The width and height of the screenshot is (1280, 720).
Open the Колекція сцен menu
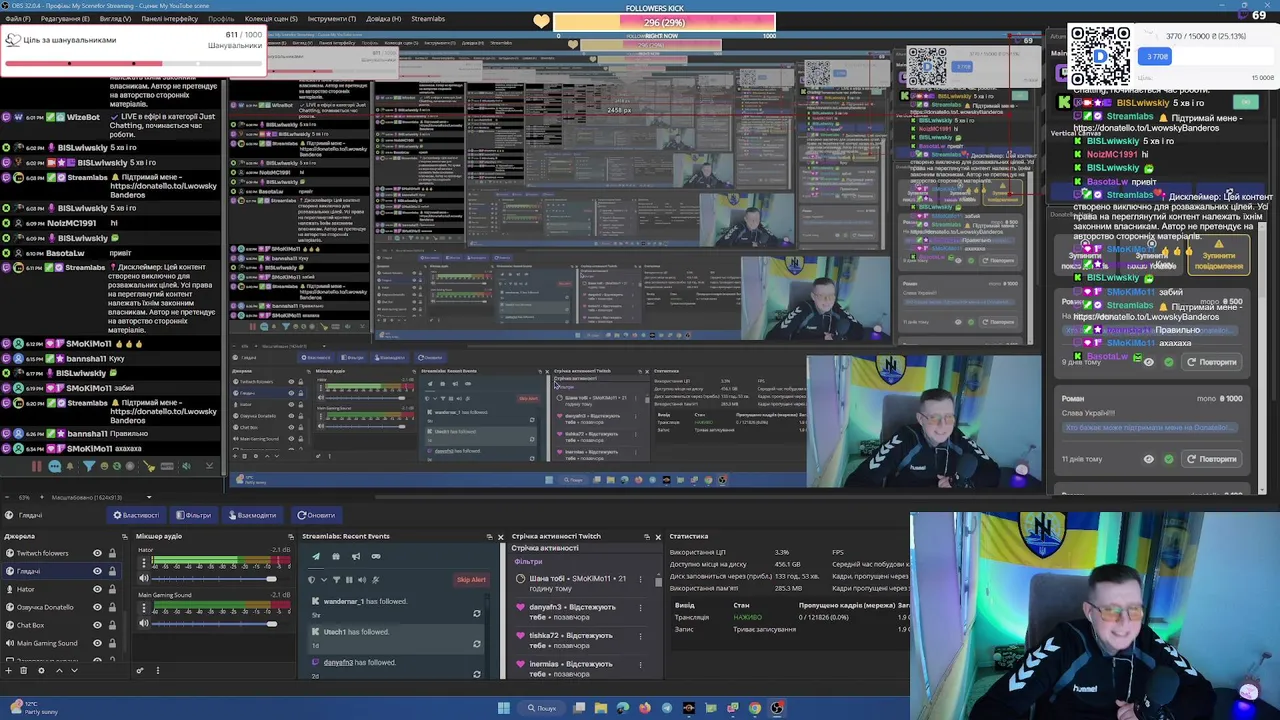270,19
